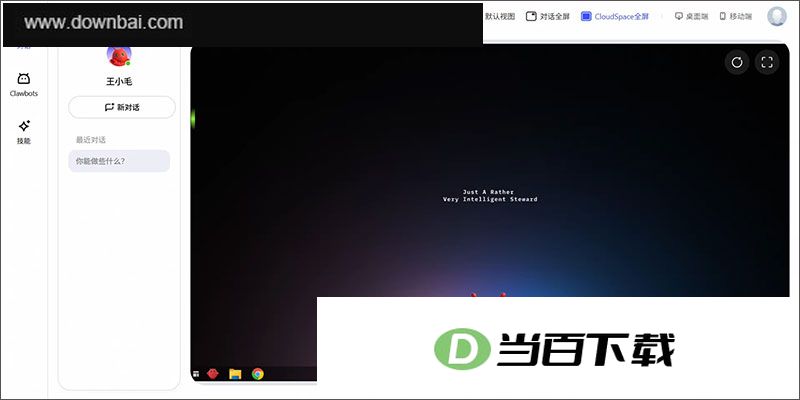The width and height of the screenshot is (800, 400).
Task: Open the Clawbots section in sidebar
Action: pyautogui.click(x=23, y=84)
